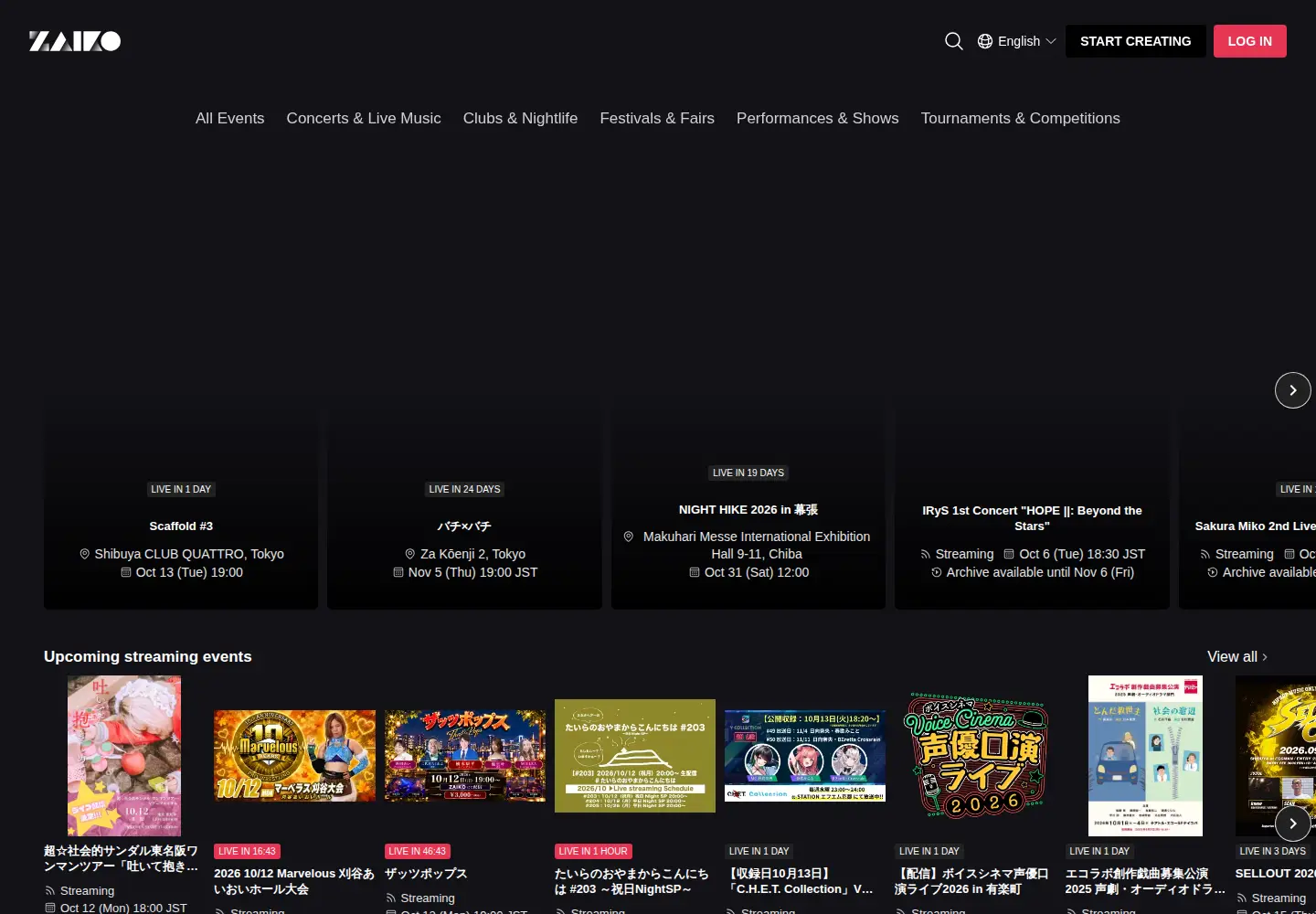Click the ZAIKO logo

pos(75,41)
